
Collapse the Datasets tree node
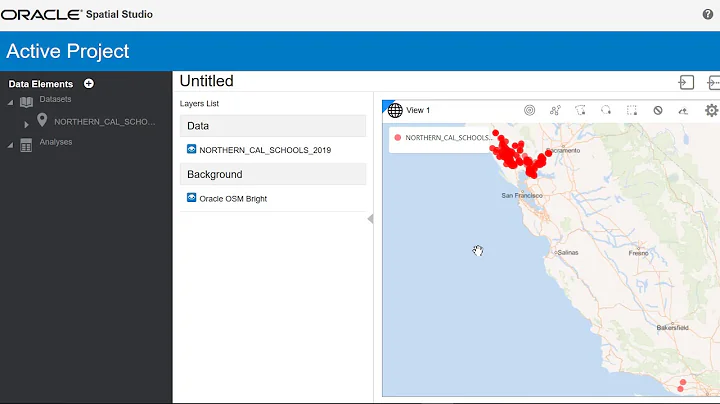(10, 102)
